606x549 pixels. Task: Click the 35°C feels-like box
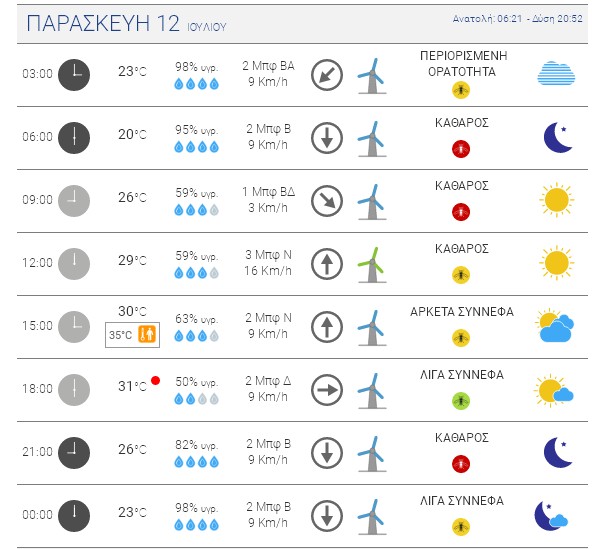point(132,335)
